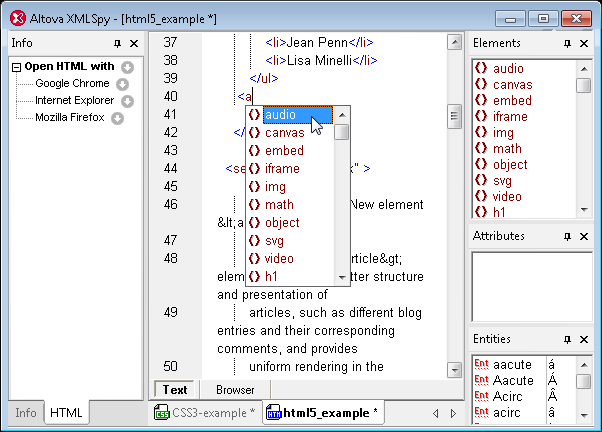The width and height of the screenshot is (602, 432).
Task: Click the autocomplete popup scroll-down arrow
Action: click(x=342, y=277)
